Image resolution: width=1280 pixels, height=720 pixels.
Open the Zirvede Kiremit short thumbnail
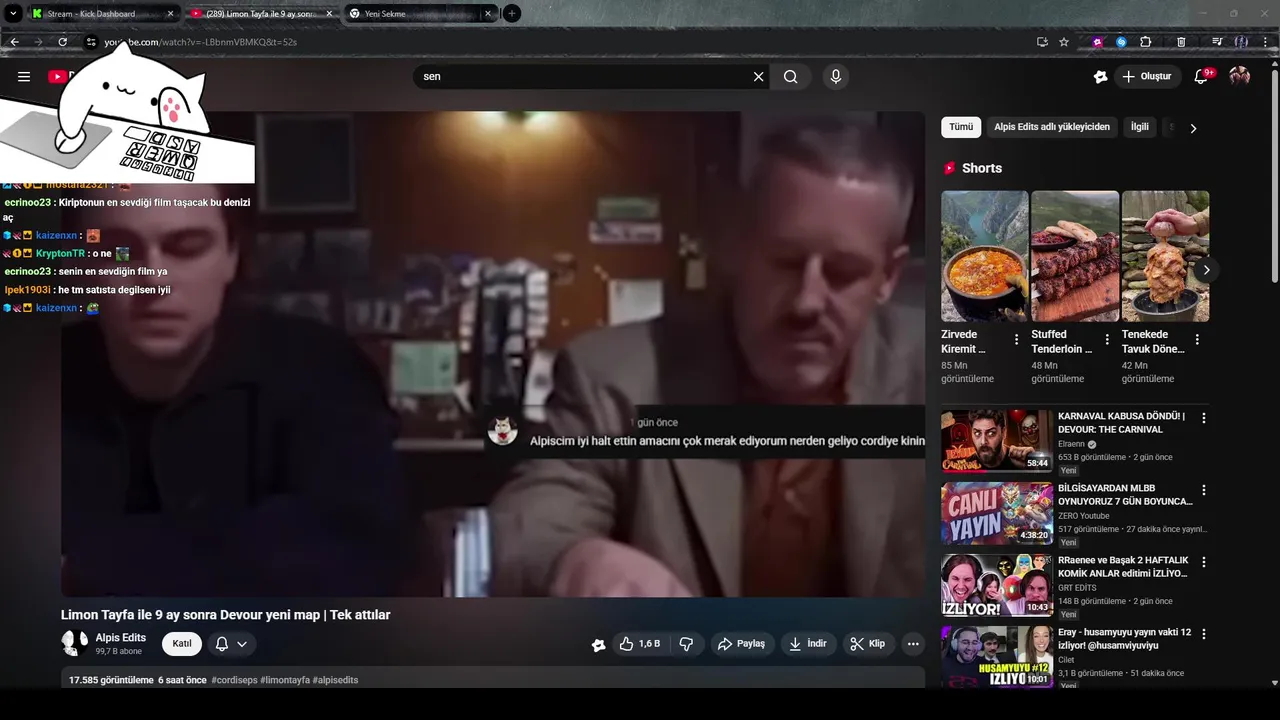(984, 256)
